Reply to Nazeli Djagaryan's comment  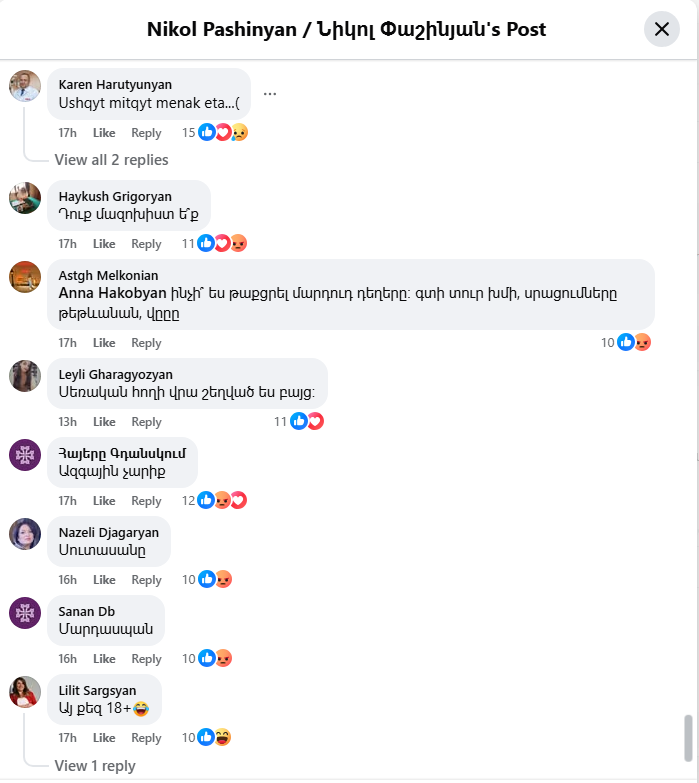(146, 580)
